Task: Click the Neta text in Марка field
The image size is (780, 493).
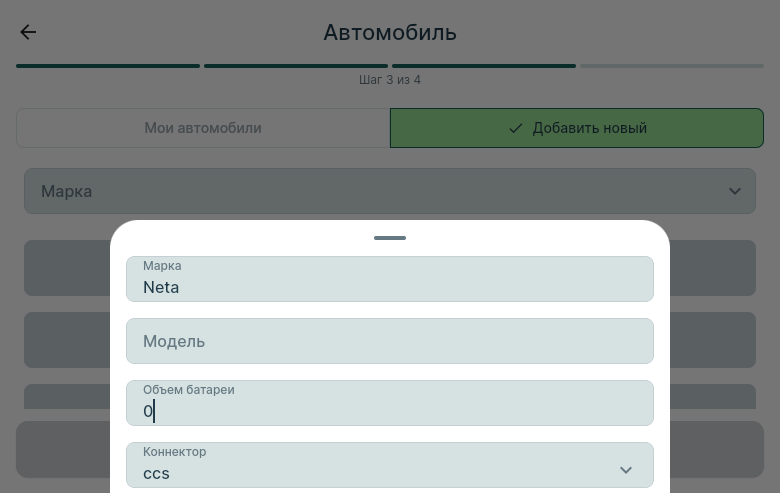Action: 161,287
